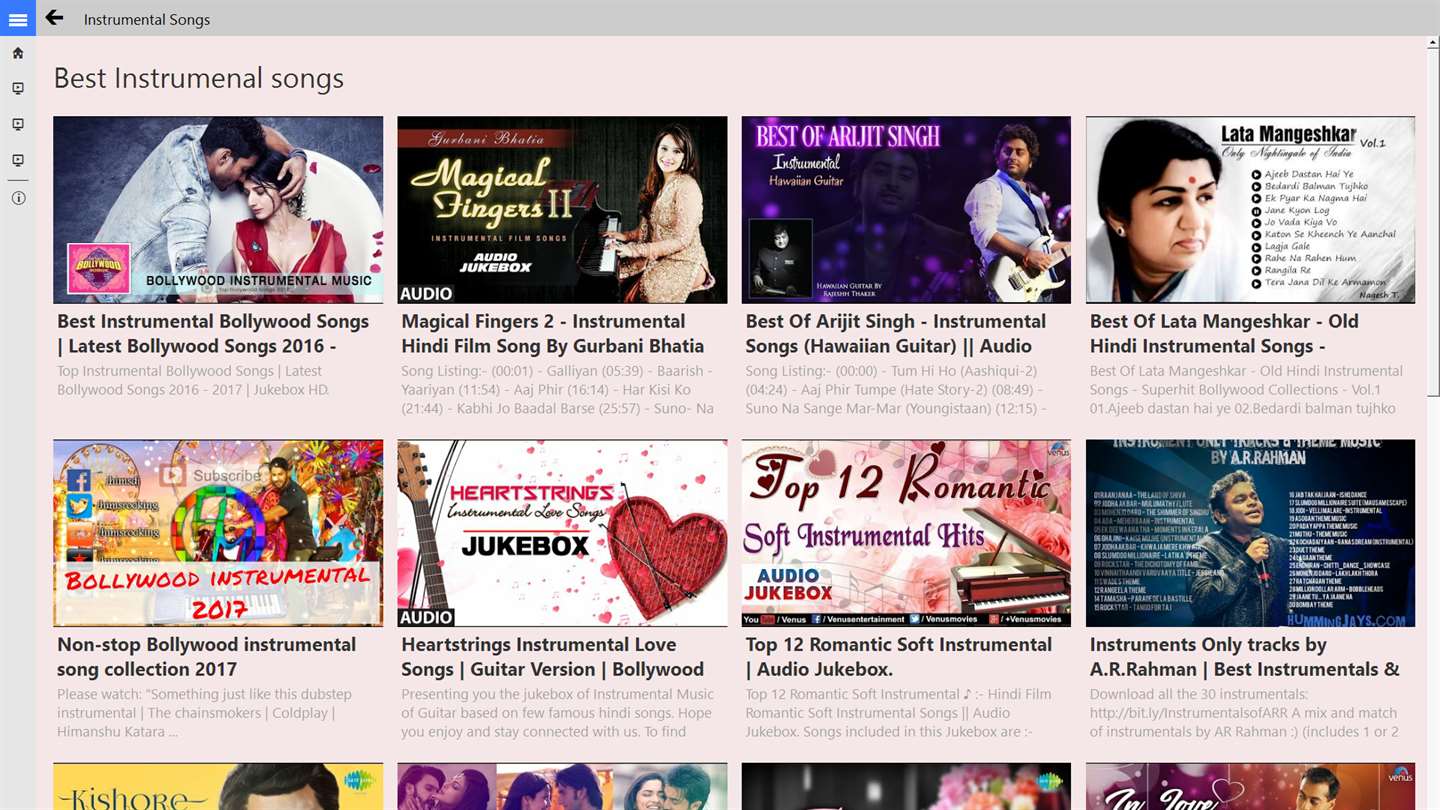Select the third screen icon in sidebar
1440x810 pixels.
coord(18,161)
